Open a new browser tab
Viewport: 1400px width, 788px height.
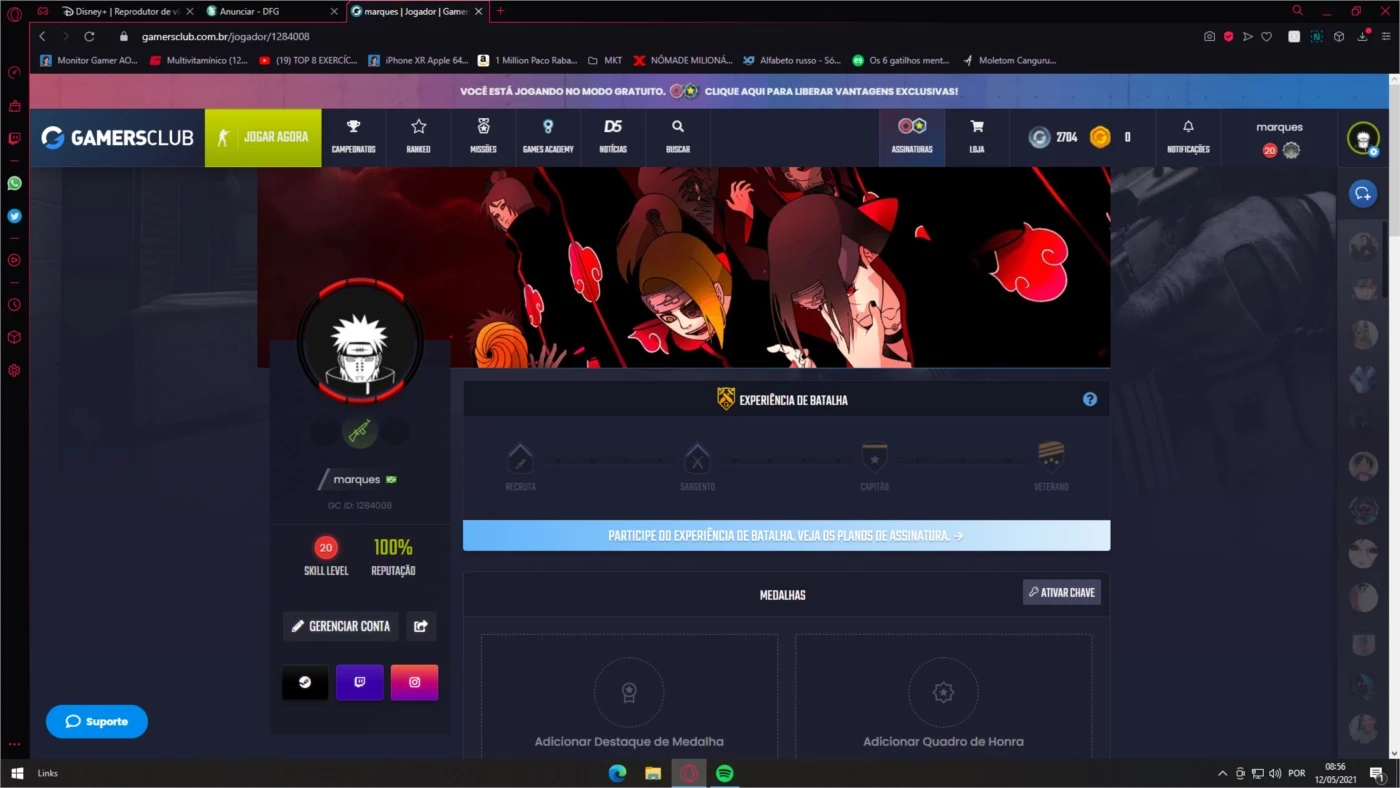pos(500,11)
